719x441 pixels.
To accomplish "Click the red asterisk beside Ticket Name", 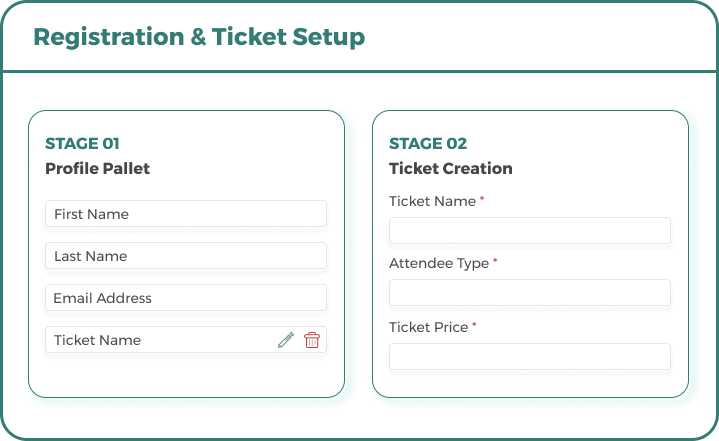I will point(482,198).
